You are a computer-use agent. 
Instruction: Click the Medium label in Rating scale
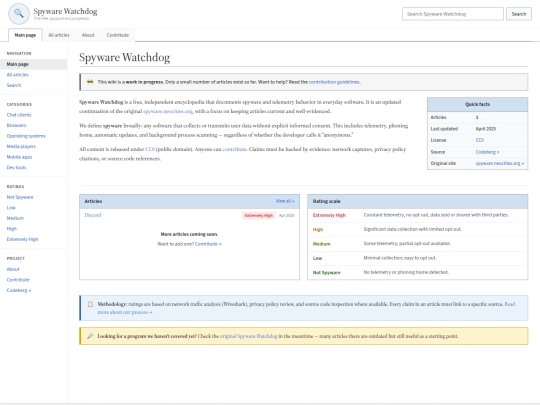[321, 244]
